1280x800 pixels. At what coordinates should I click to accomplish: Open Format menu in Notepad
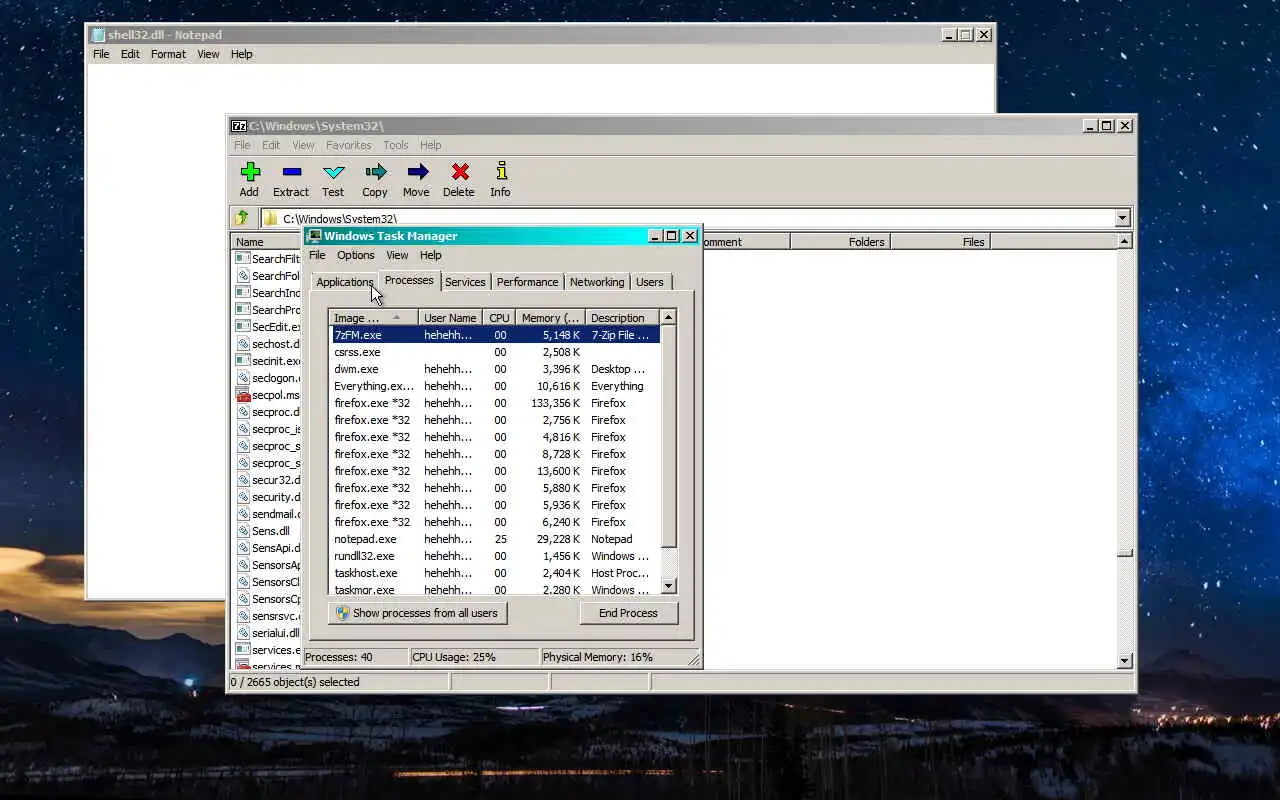click(168, 54)
